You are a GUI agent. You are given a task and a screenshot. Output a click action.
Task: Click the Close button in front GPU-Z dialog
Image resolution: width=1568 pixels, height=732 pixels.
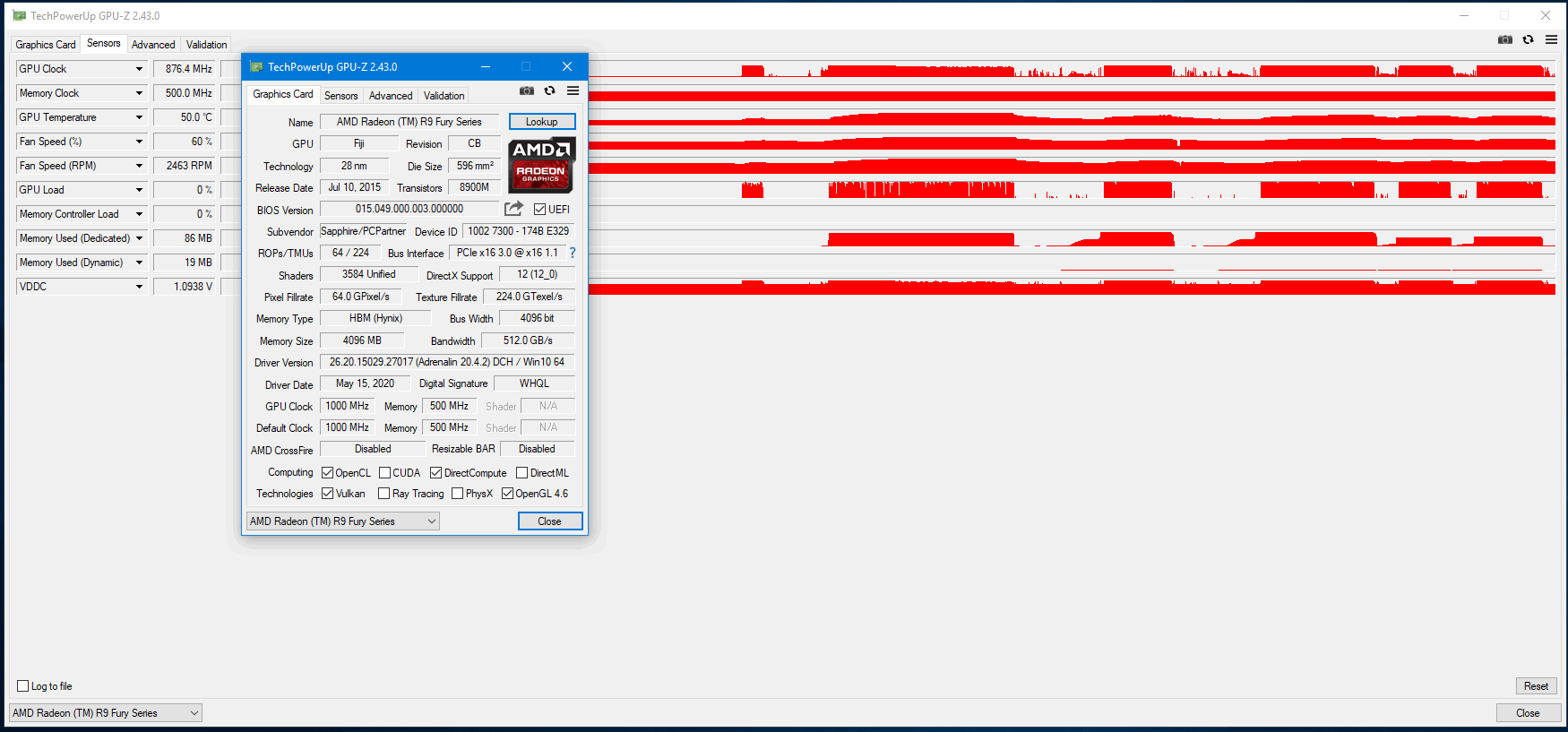pos(549,521)
